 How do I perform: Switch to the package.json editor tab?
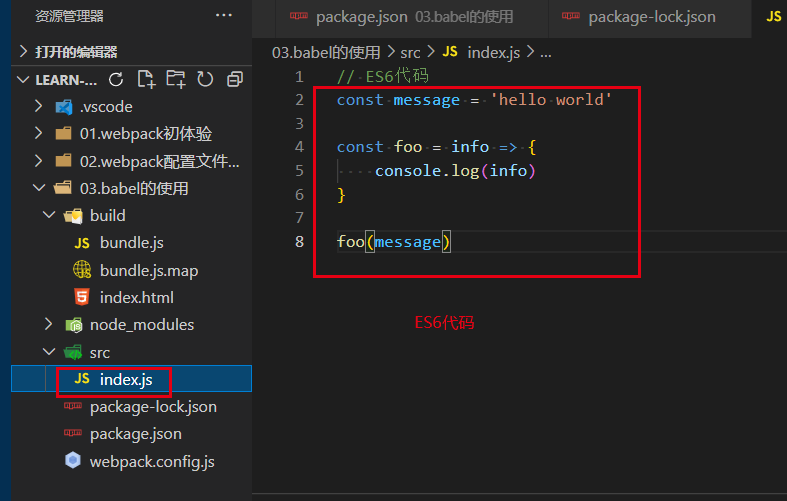(402, 17)
